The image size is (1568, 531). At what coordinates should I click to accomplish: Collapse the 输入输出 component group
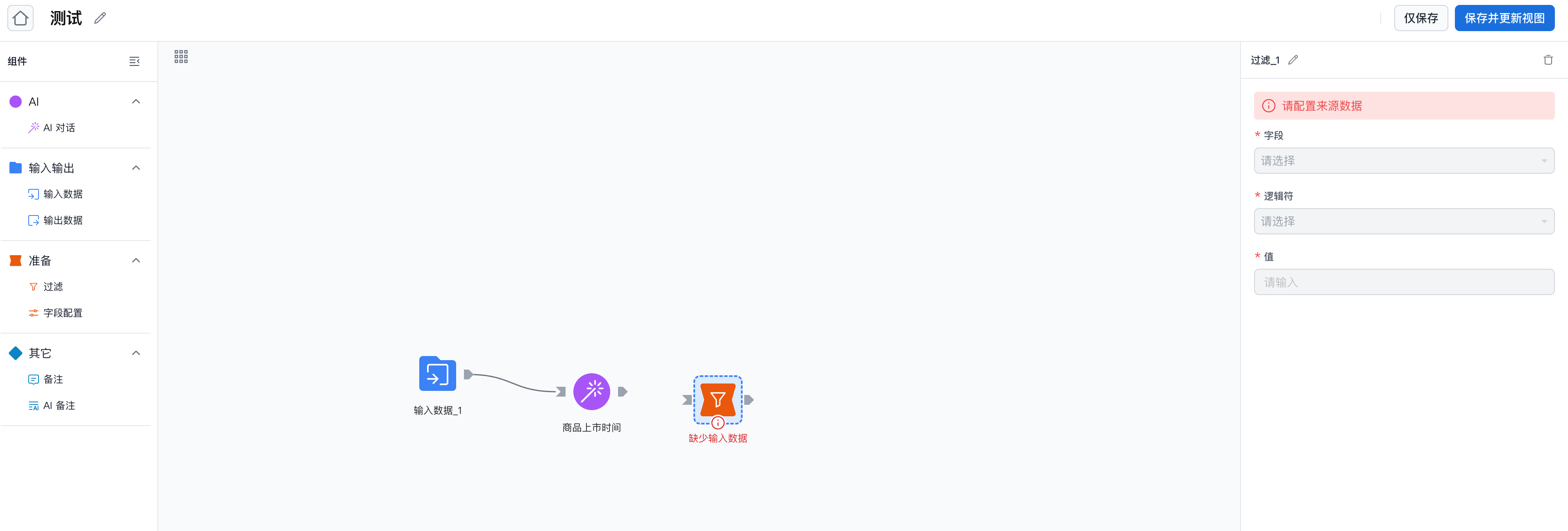tap(136, 168)
